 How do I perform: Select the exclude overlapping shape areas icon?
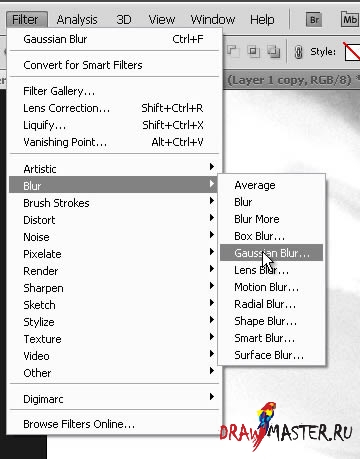click(274, 51)
